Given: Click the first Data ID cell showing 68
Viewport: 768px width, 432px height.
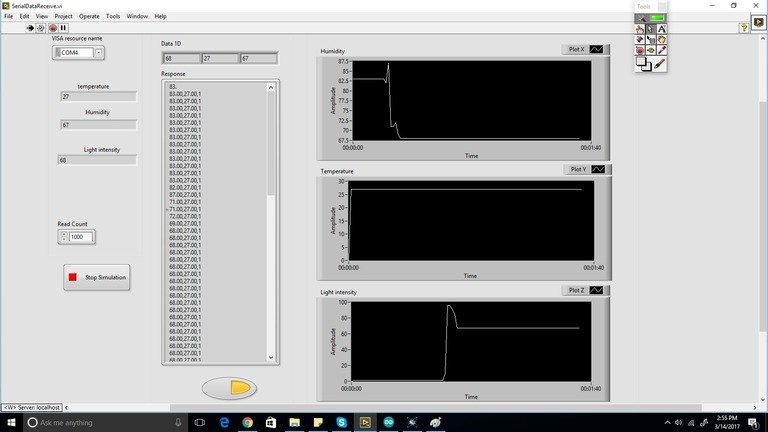Looking at the screenshot, I should tap(182, 58).
